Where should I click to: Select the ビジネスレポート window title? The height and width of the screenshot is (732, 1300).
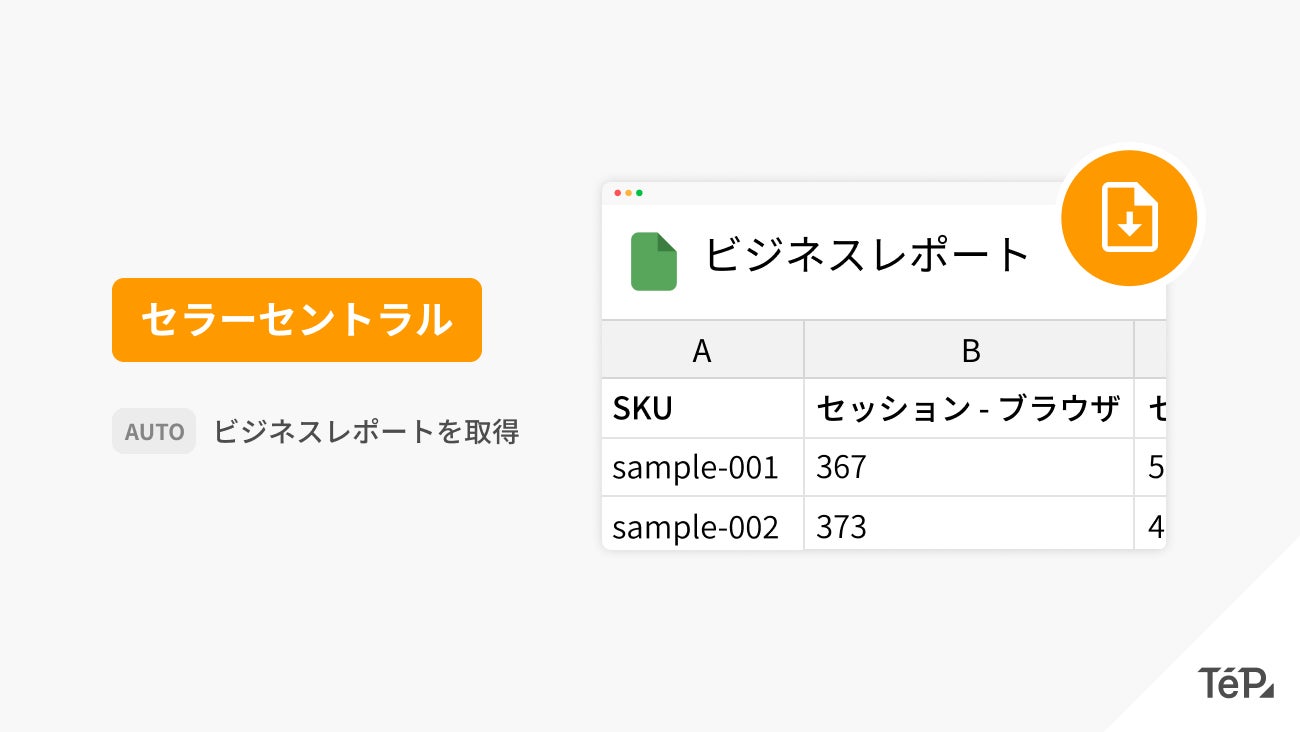pos(867,255)
